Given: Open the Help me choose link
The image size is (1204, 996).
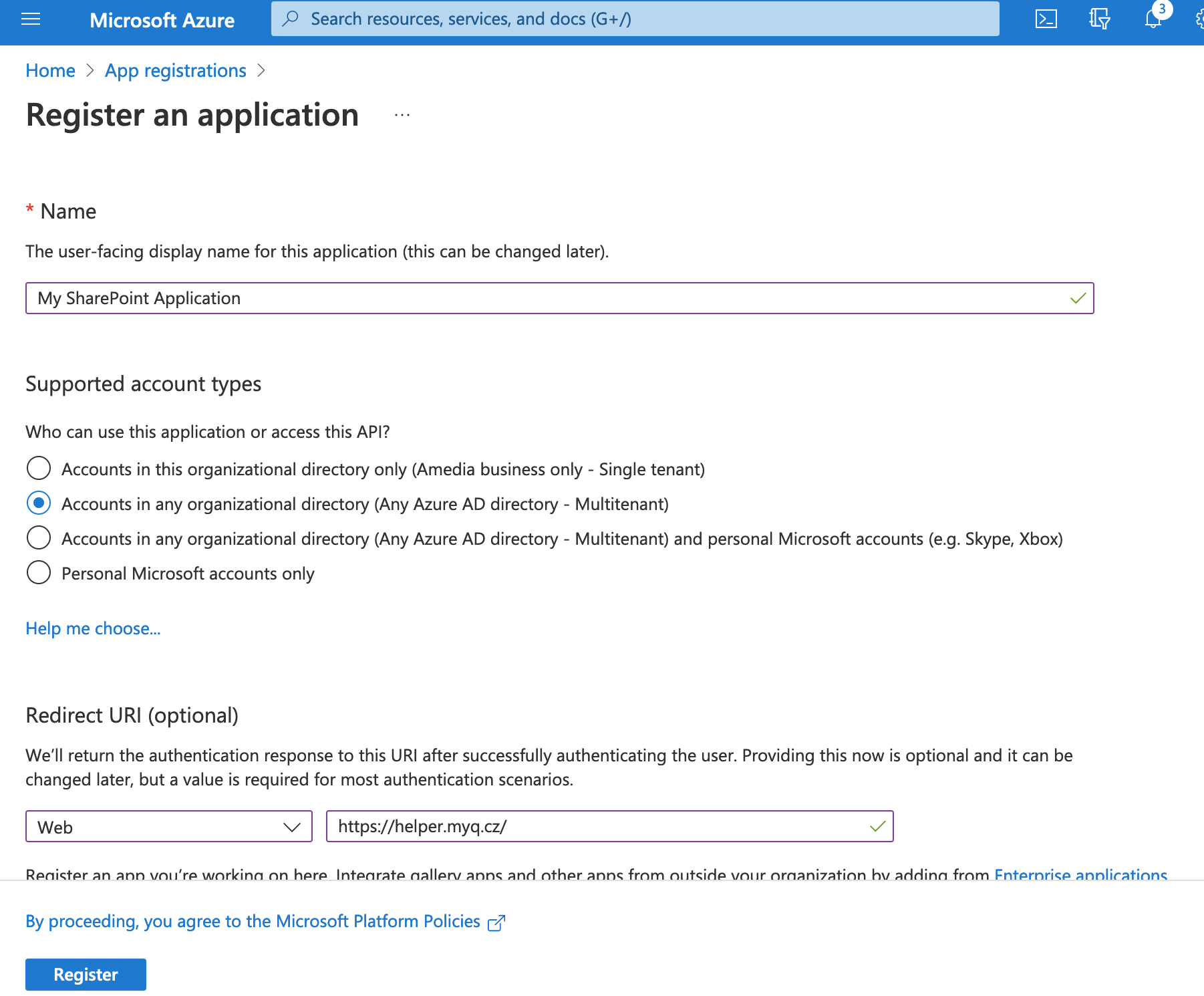Looking at the screenshot, I should [x=92, y=628].
